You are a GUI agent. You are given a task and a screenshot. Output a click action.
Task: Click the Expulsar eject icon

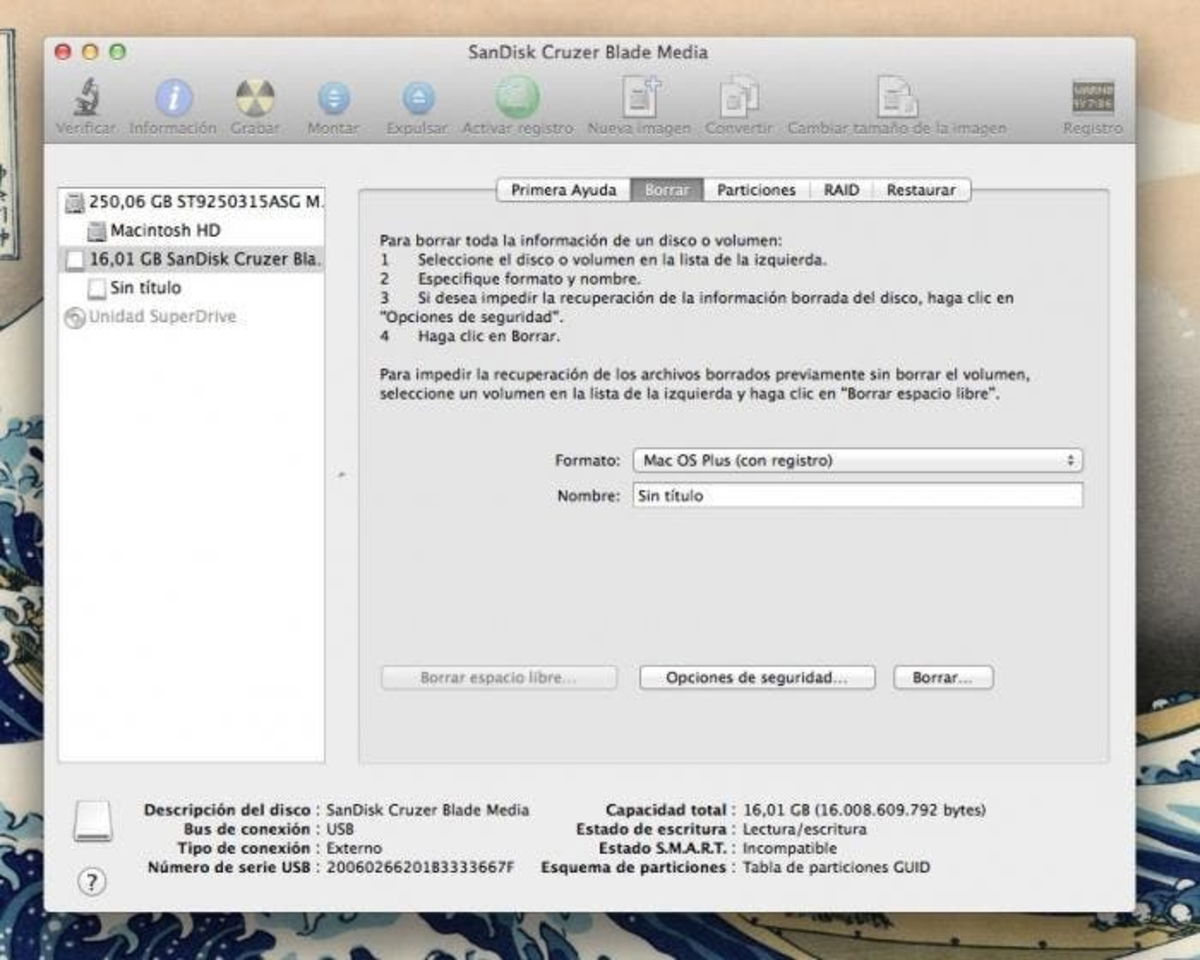pos(418,98)
